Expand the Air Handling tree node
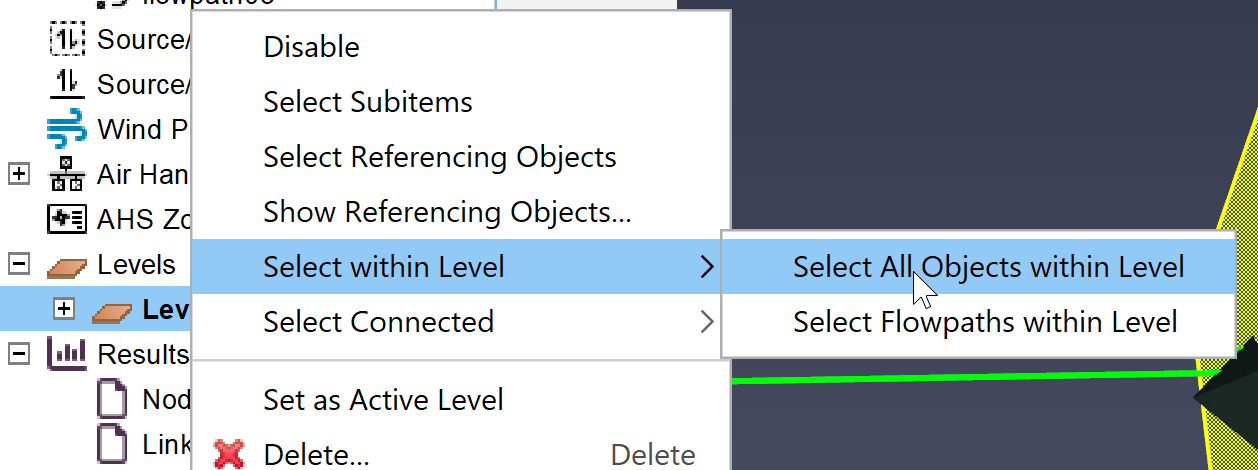The height and width of the screenshot is (470, 1258). 18,174
